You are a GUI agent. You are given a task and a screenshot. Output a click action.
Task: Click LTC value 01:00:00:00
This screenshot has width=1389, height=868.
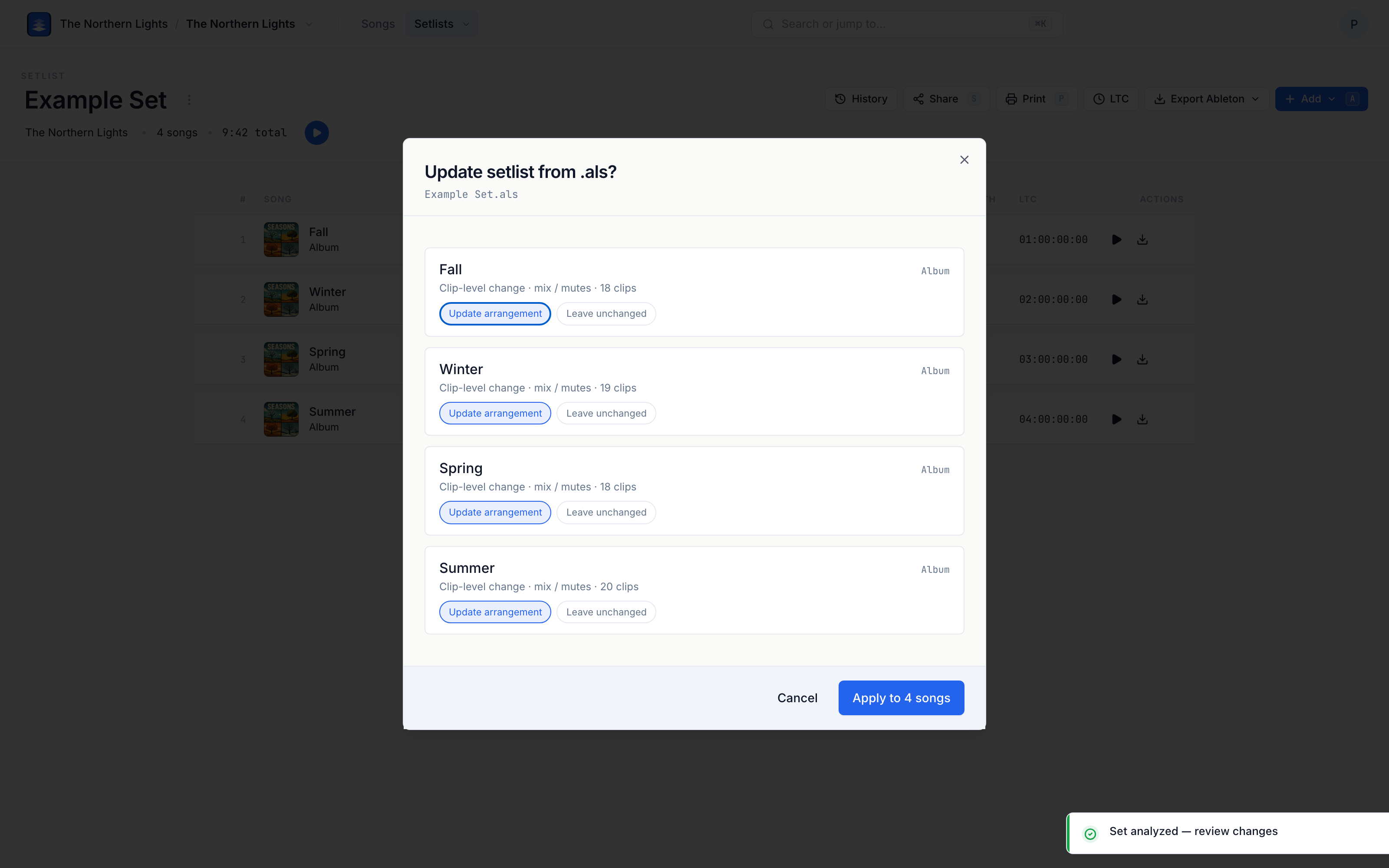click(1053, 240)
